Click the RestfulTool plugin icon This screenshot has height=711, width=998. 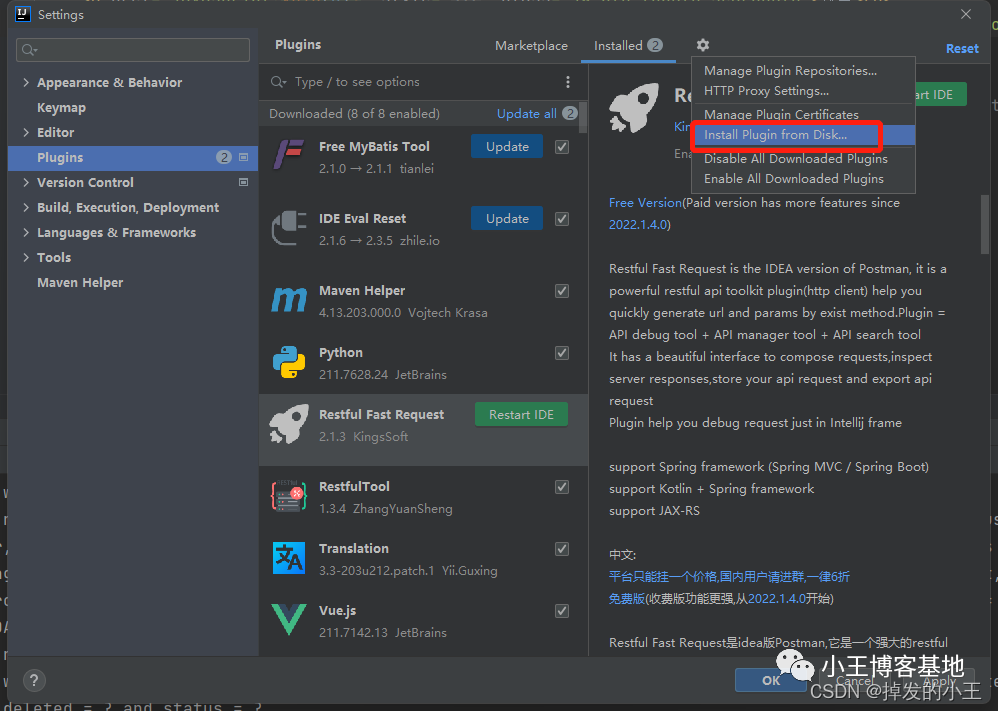[x=289, y=496]
